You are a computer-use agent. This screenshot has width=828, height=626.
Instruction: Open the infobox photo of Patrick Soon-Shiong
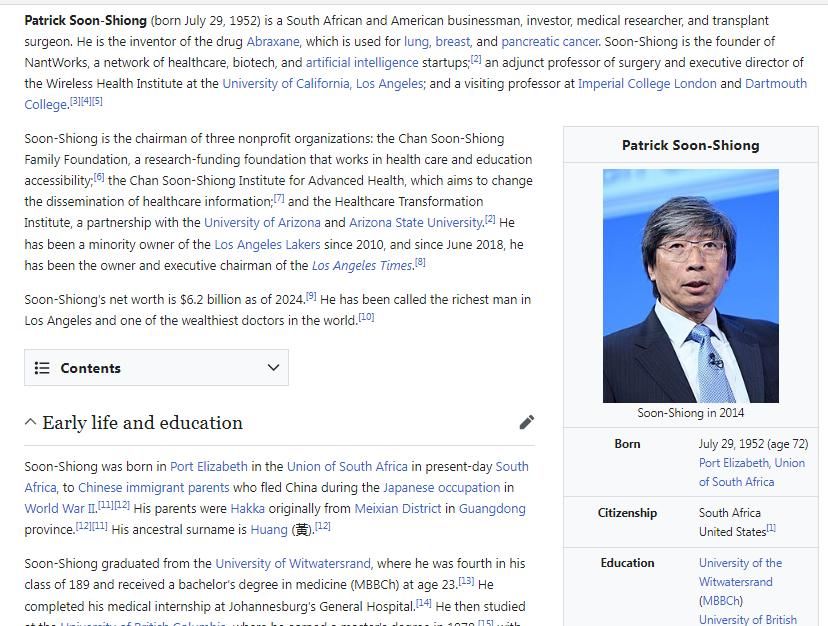coord(691,286)
